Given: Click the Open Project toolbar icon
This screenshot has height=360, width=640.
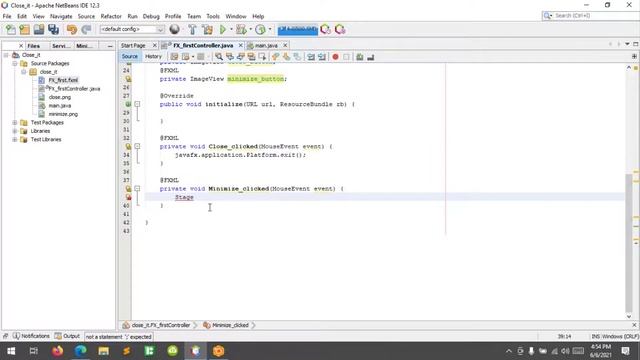Looking at the screenshot, I should coord(39,29).
